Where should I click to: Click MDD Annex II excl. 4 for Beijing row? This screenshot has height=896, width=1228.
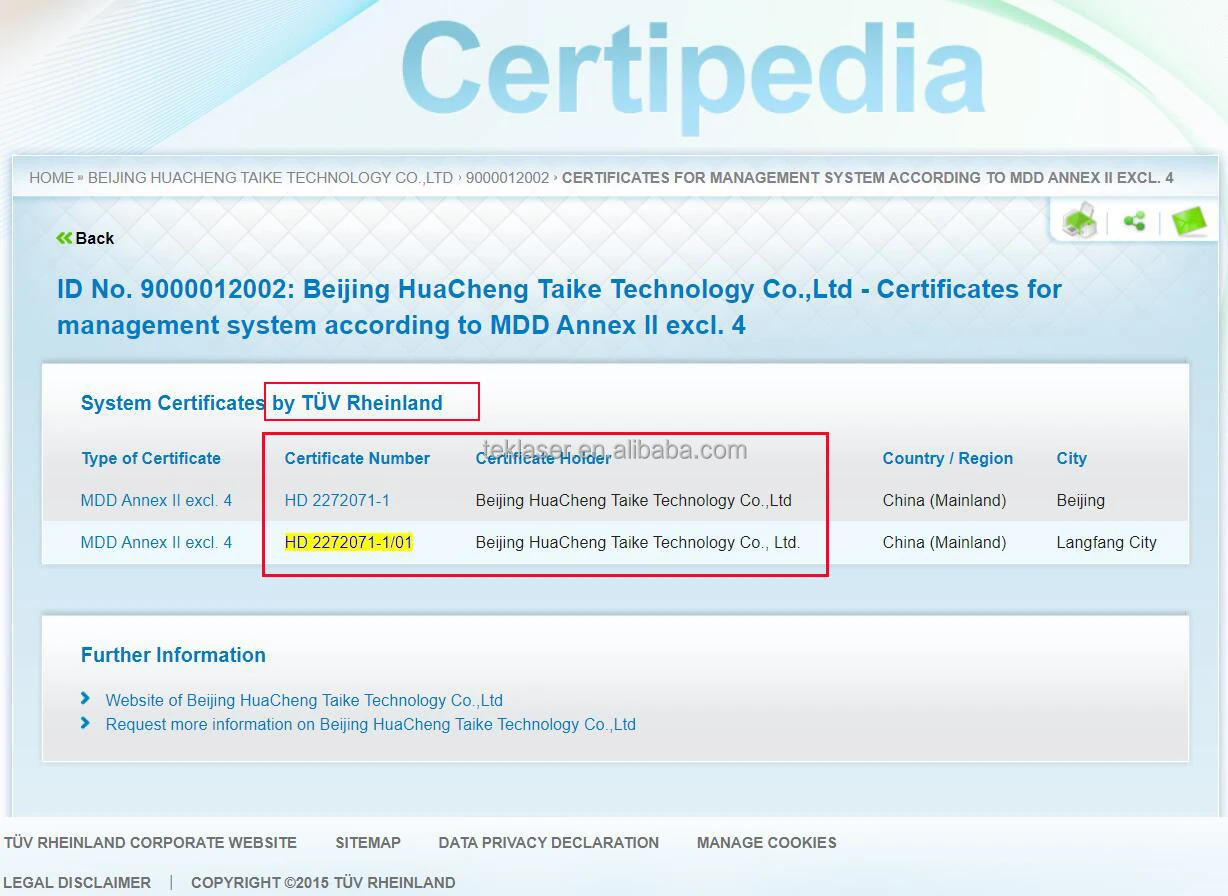pyautogui.click(x=156, y=500)
